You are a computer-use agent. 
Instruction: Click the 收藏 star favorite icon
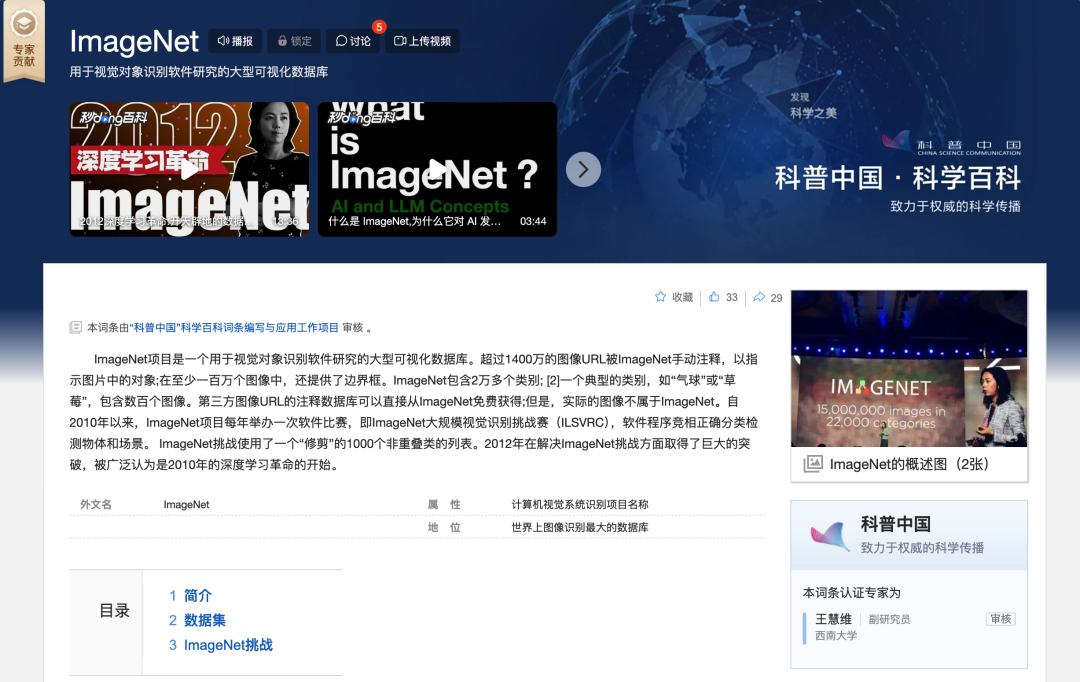point(661,297)
